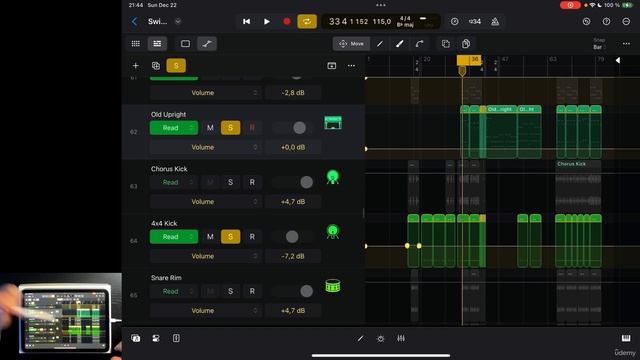
Task: Add a new track with plus
Action: coord(136,66)
